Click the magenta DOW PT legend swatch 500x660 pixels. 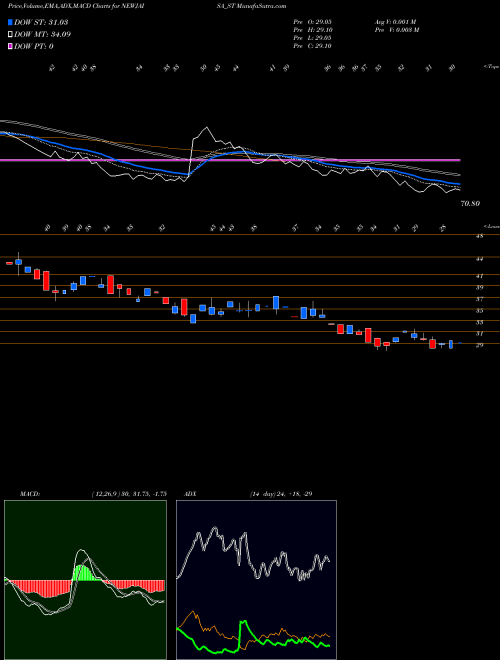click(10, 46)
